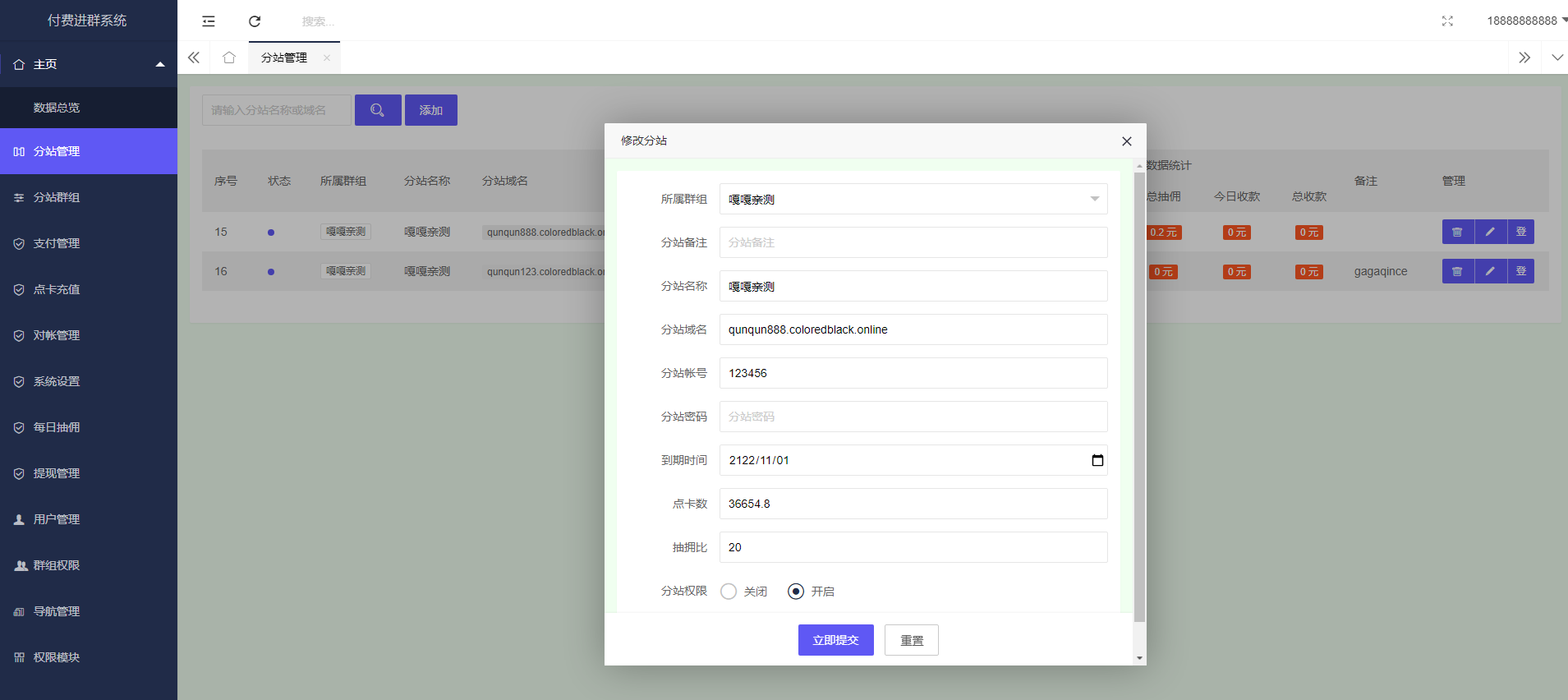Screen dimensions: 1568x700
Task: Open 群组权限 in sidebar
Action: [x=89, y=565]
